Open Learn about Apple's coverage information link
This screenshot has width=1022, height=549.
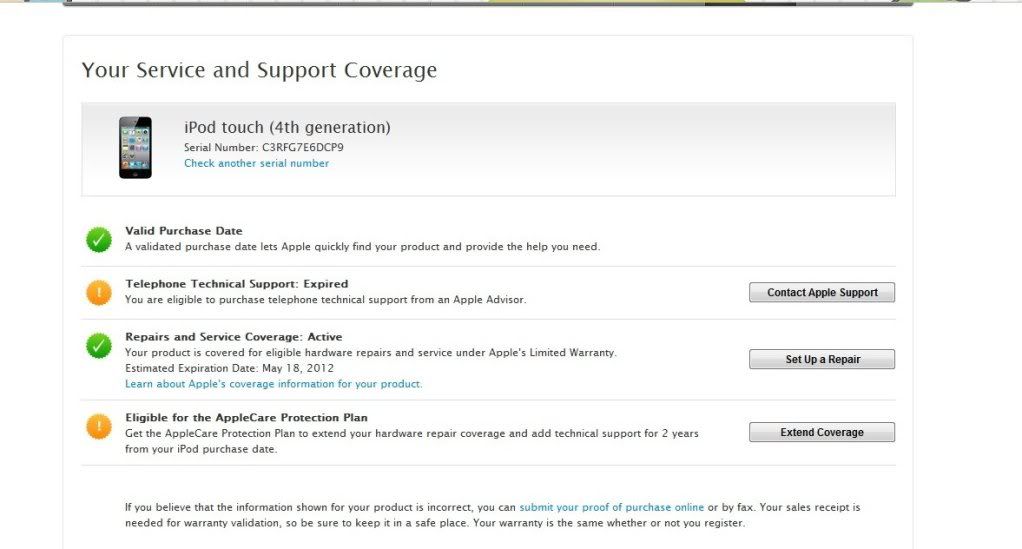(x=274, y=384)
